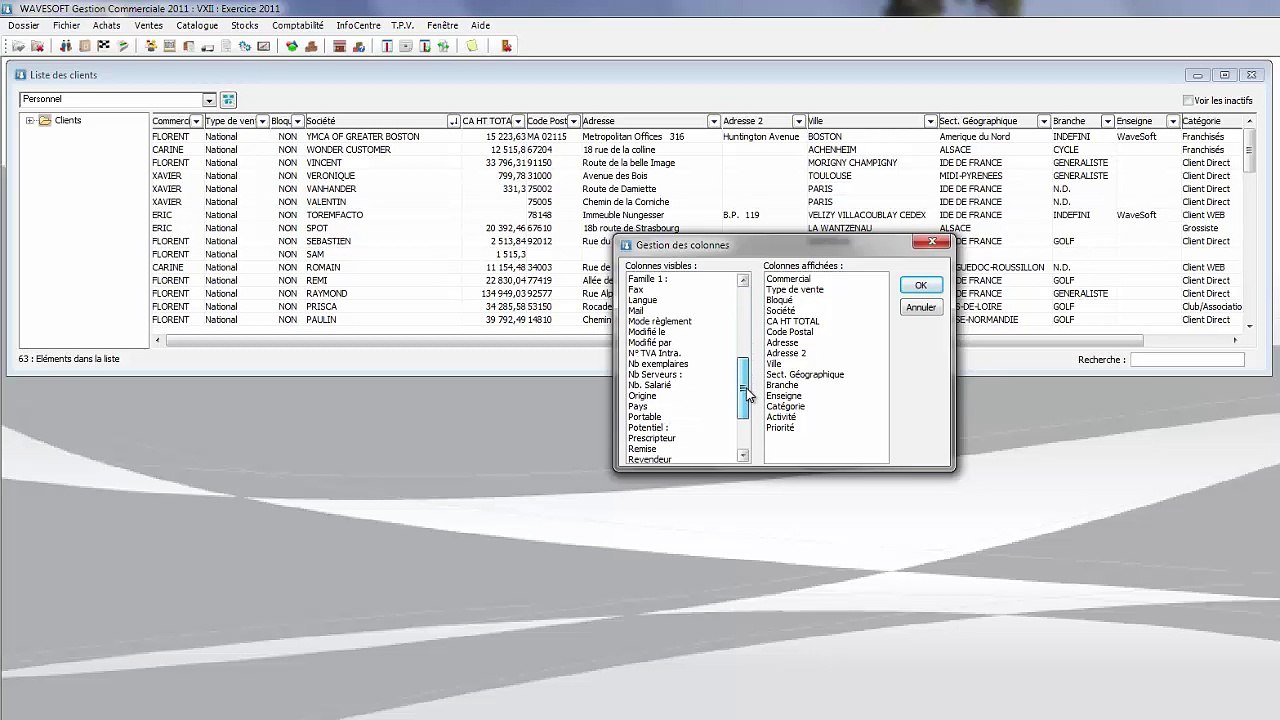Click the Clients folder icon in tree
Image resolution: width=1280 pixels, height=720 pixels.
tap(45, 120)
